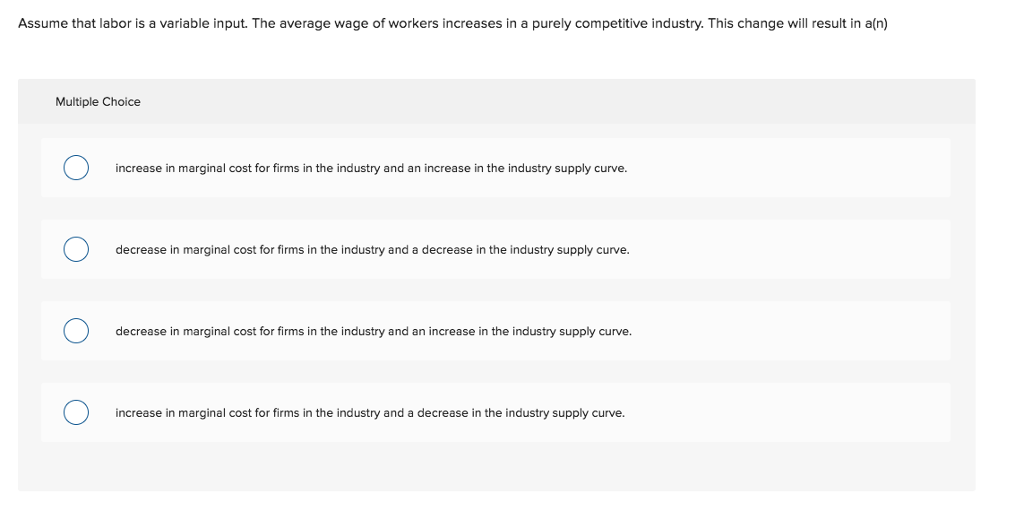Select the second answer's radio button

tap(75, 250)
